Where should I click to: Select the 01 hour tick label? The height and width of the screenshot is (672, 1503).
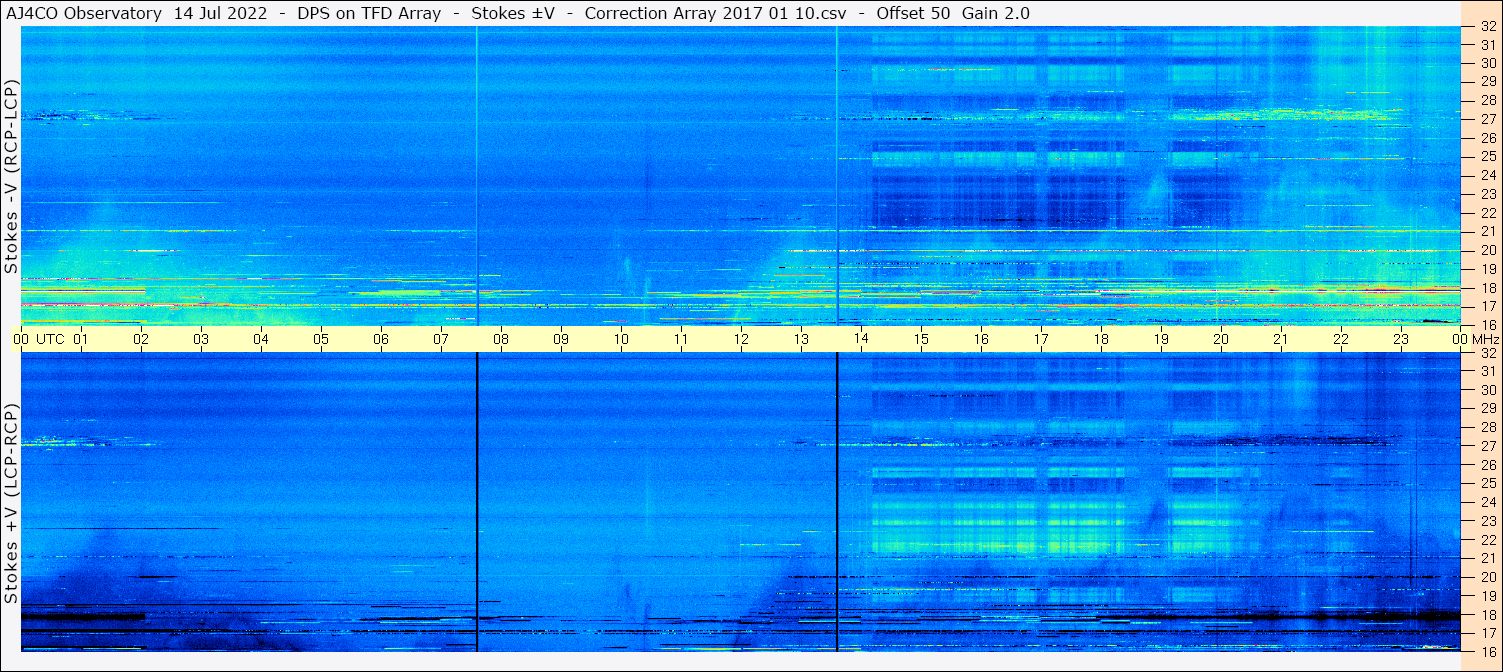coord(81,339)
